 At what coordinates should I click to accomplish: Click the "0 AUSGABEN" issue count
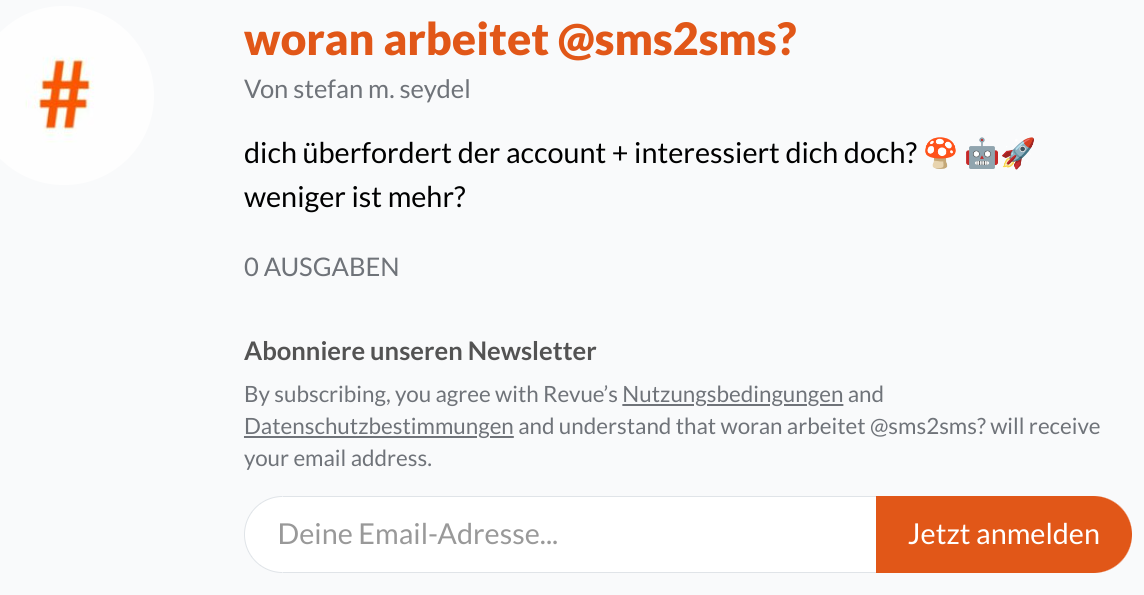coord(321,267)
